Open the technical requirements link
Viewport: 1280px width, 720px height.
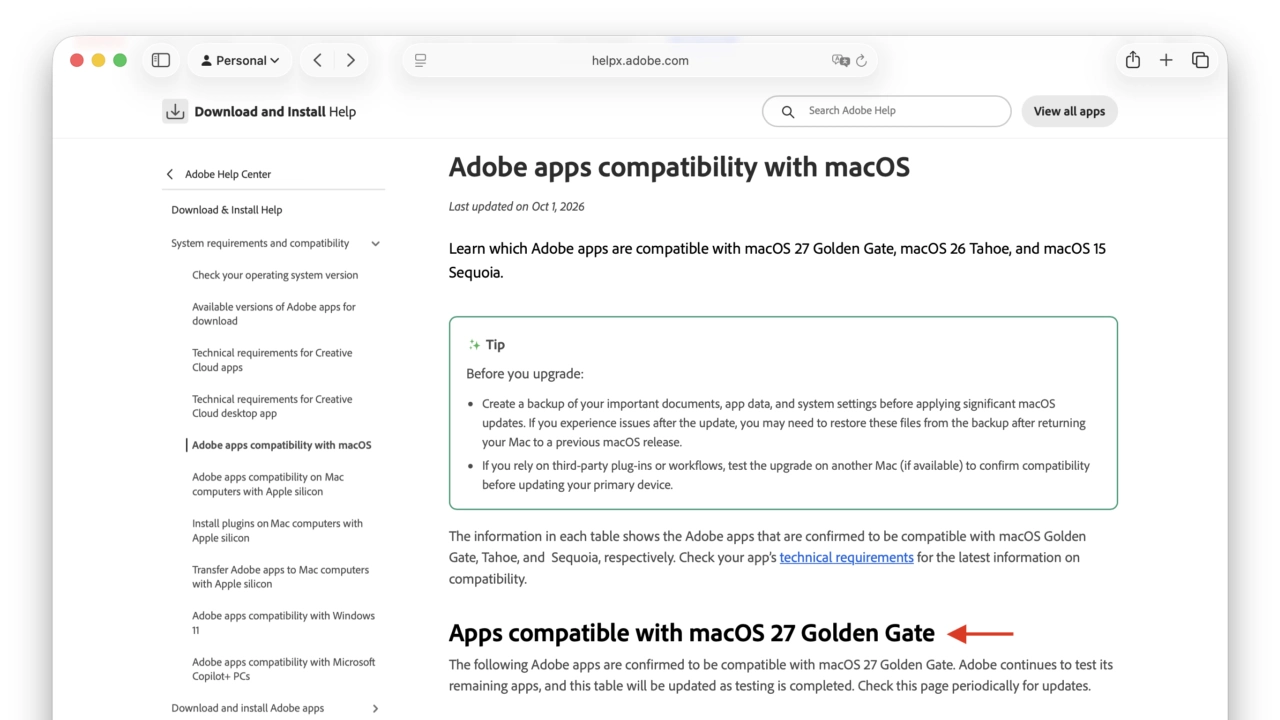tap(846, 557)
